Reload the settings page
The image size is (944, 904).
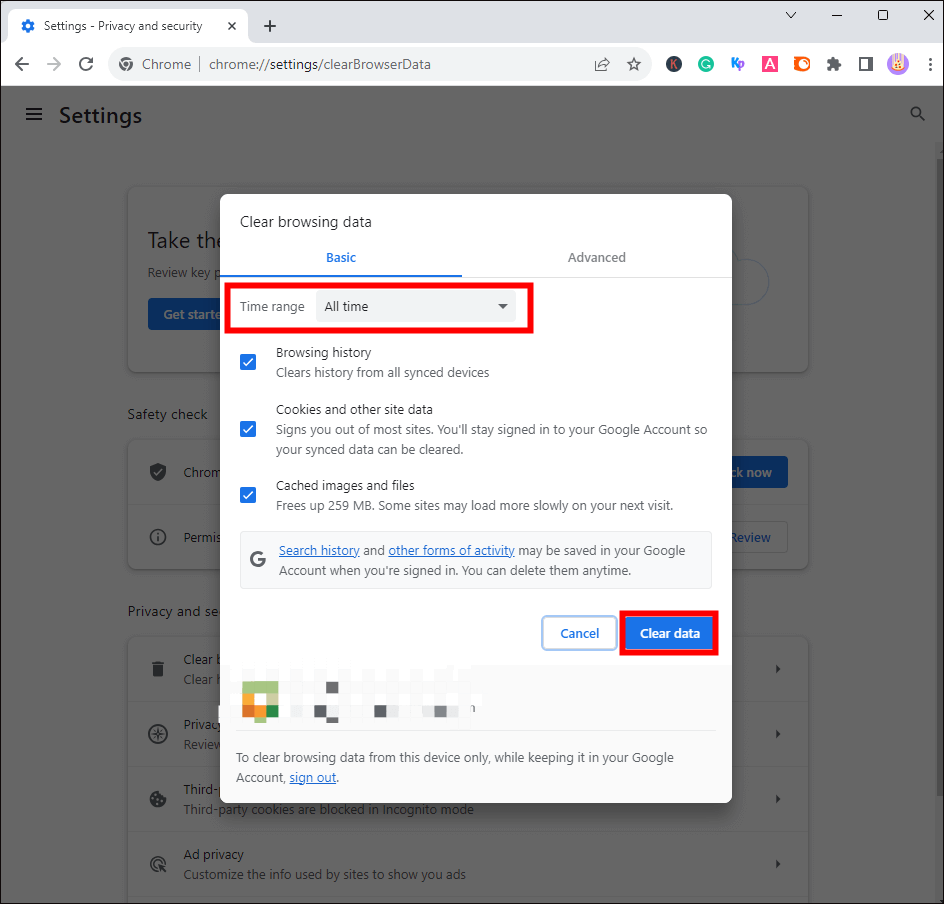(86, 64)
